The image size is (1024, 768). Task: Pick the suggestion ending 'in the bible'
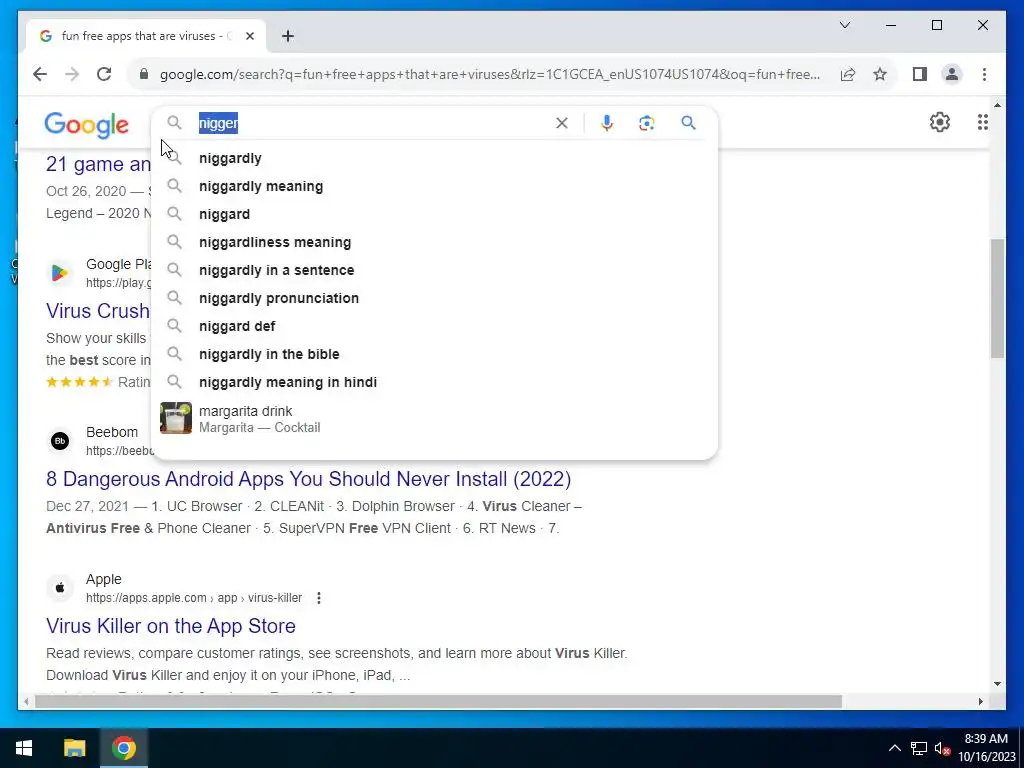coord(434,354)
